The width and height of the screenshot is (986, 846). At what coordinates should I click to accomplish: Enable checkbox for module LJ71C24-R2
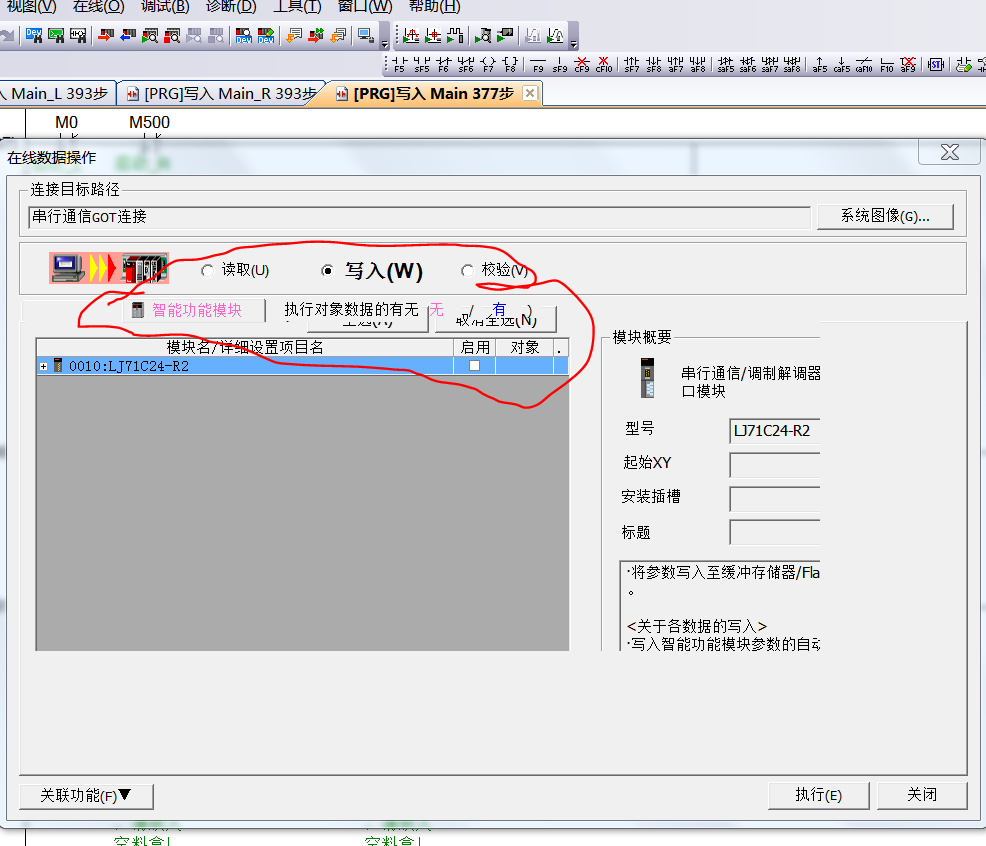point(474,366)
